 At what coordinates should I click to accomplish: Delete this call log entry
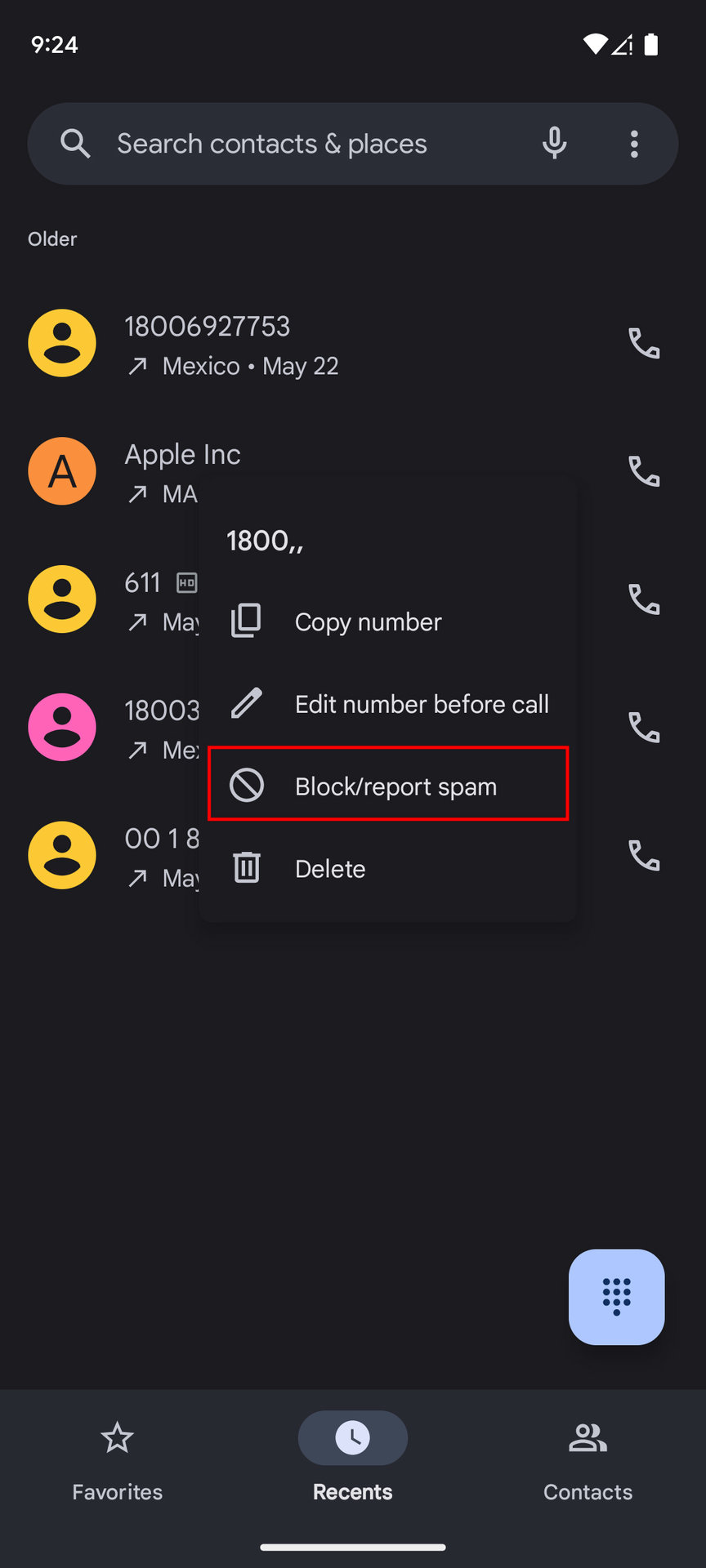tap(330, 869)
